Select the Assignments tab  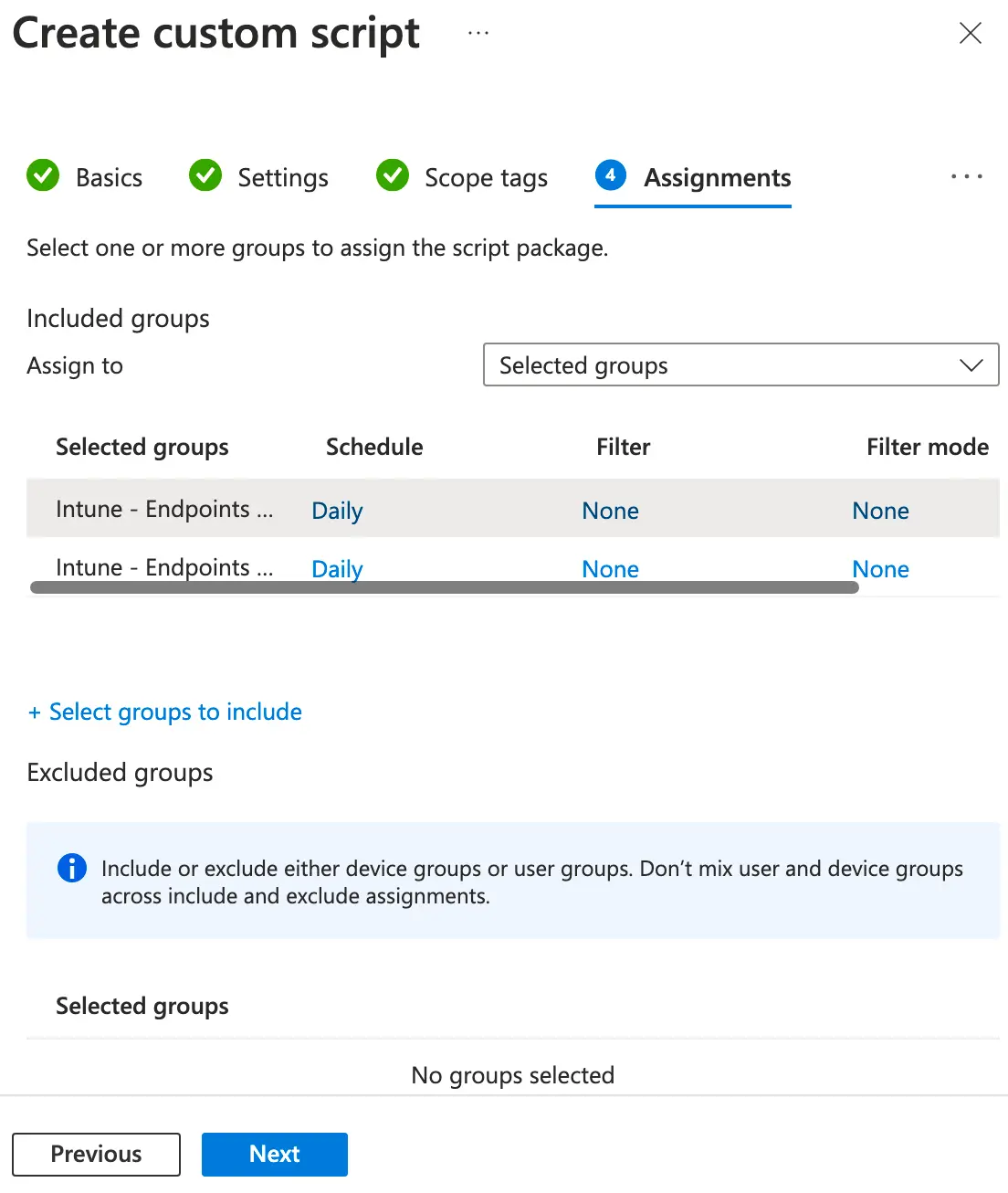(717, 177)
